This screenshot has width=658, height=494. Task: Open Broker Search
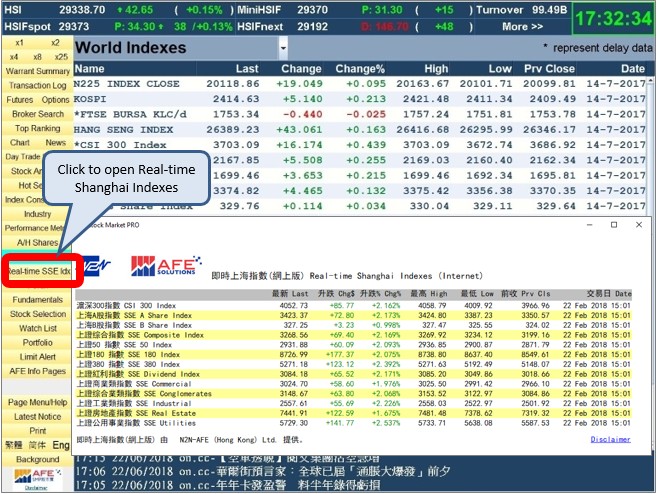coord(38,114)
